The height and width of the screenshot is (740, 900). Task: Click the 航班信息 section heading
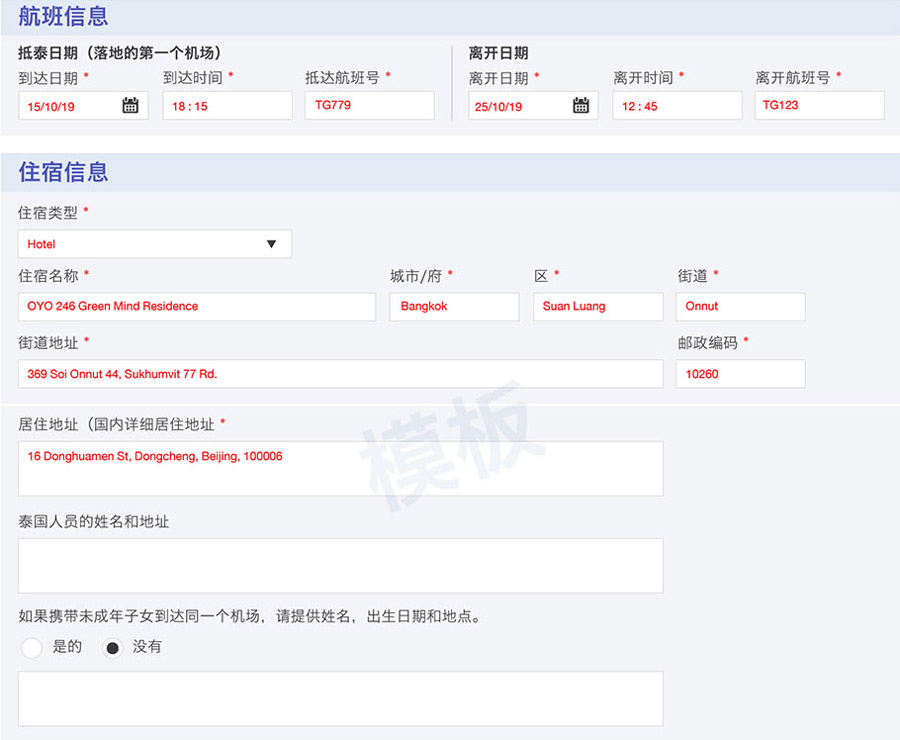(63, 16)
